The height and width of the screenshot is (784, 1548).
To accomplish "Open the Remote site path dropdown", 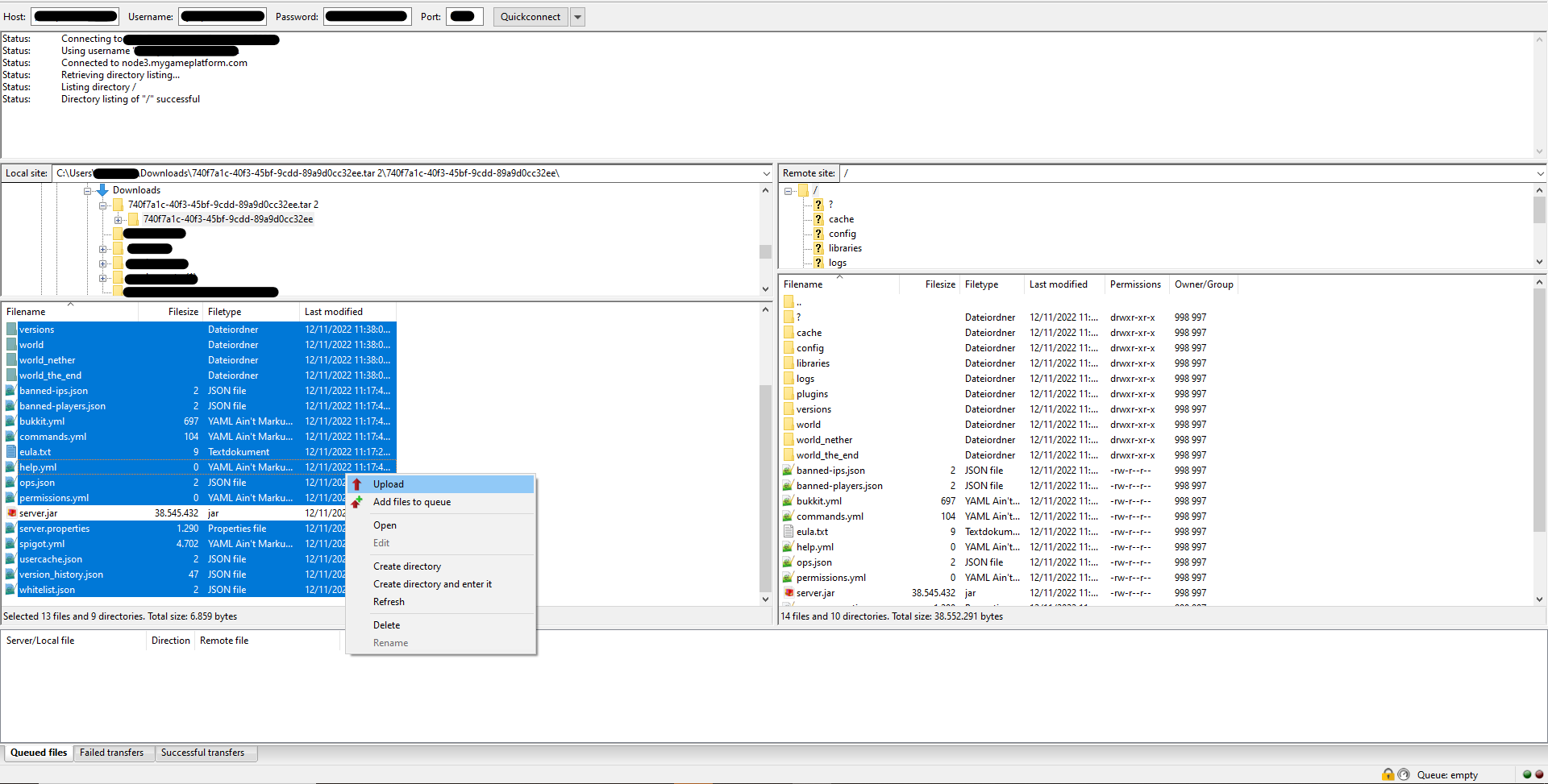I will [1540, 173].
